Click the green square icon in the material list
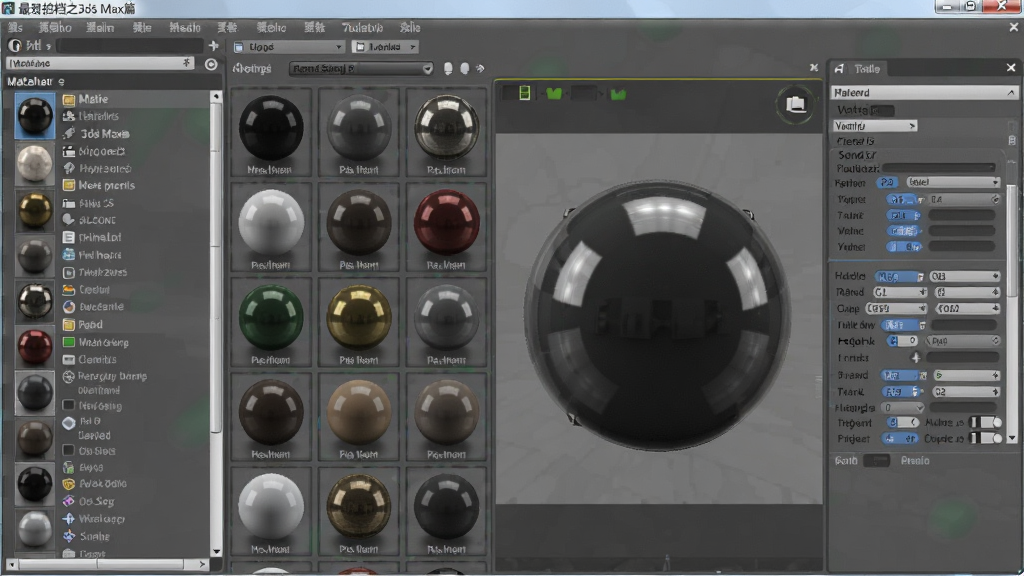The image size is (1024, 576). [69, 342]
